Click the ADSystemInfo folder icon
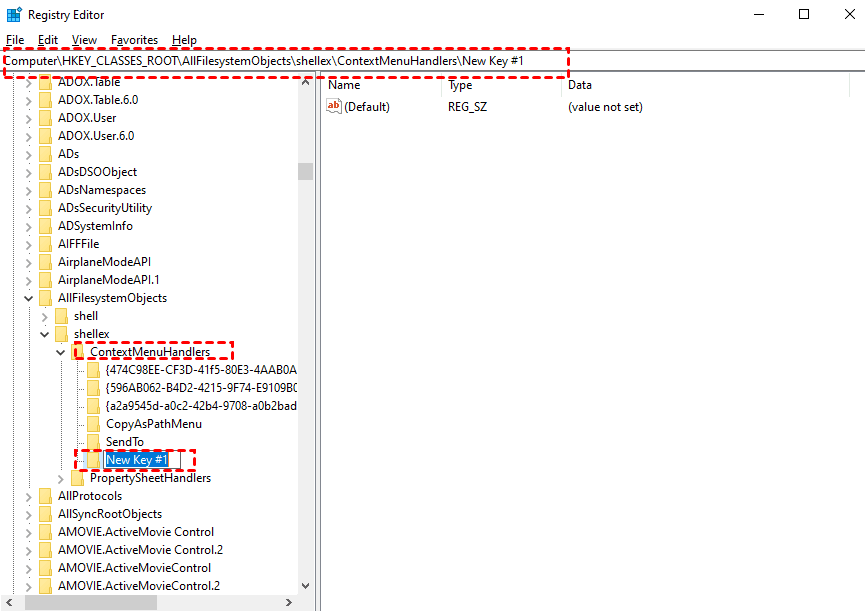This screenshot has height=611, width=865. click(x=45, y=225)
